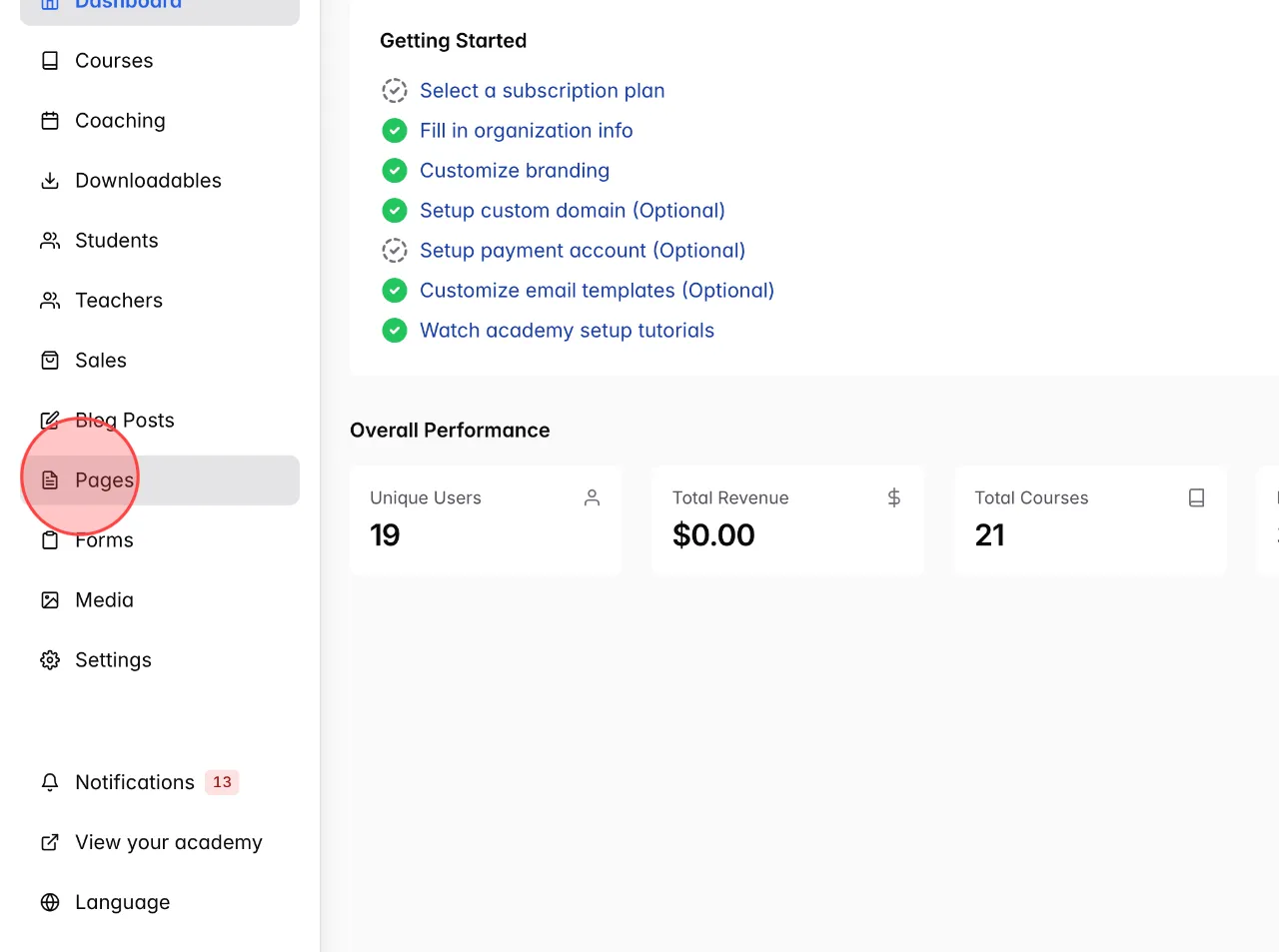This screenshot has width=1279, height=952.
Task: Follow the Customize branding link
Action: (515, 171)
